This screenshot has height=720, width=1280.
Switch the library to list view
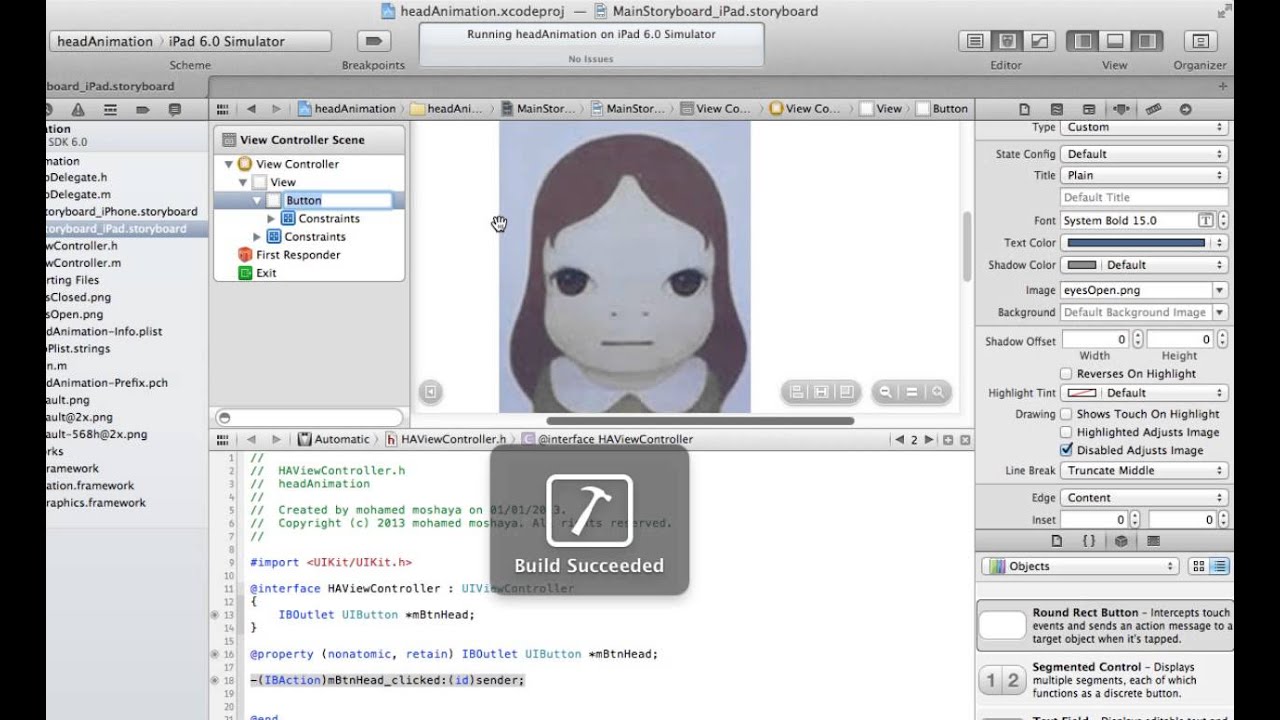[1219, 566]
